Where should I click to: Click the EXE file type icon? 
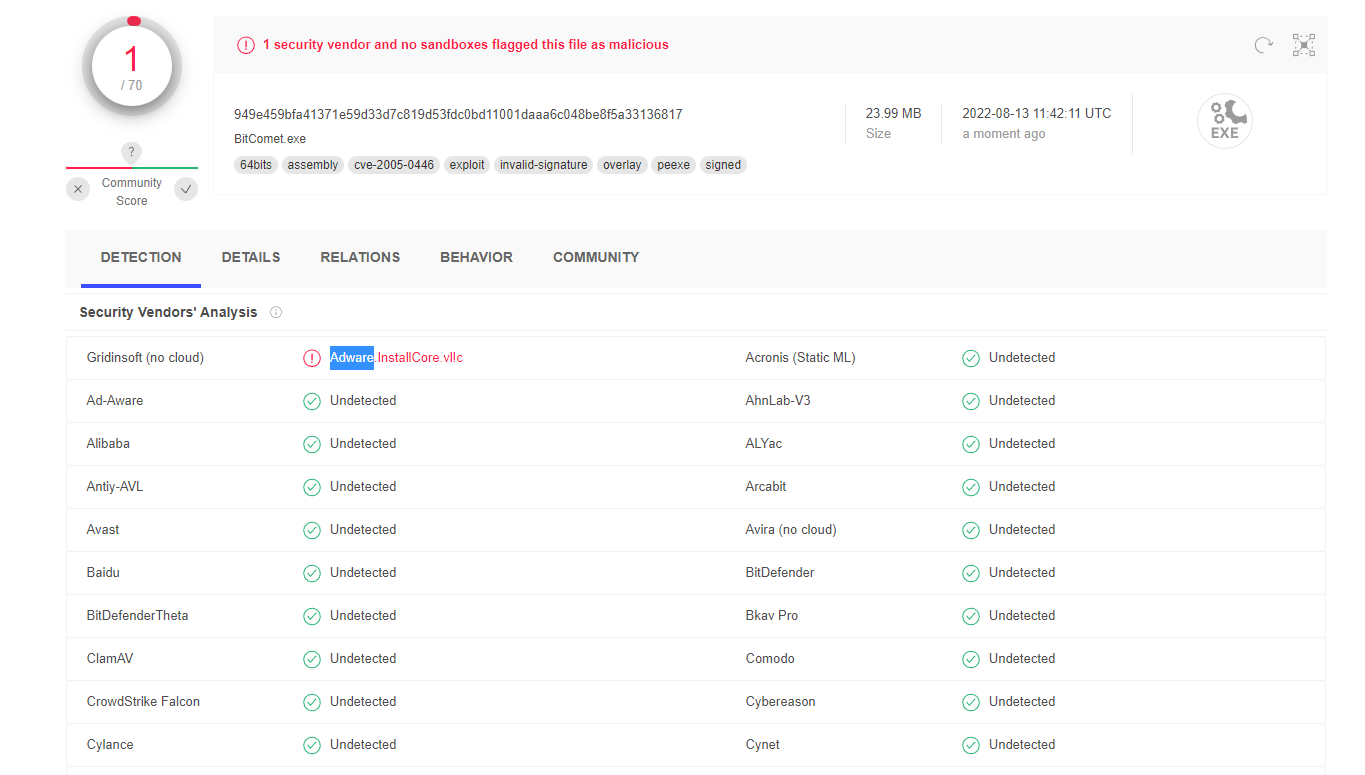(x=1224, y=122)
